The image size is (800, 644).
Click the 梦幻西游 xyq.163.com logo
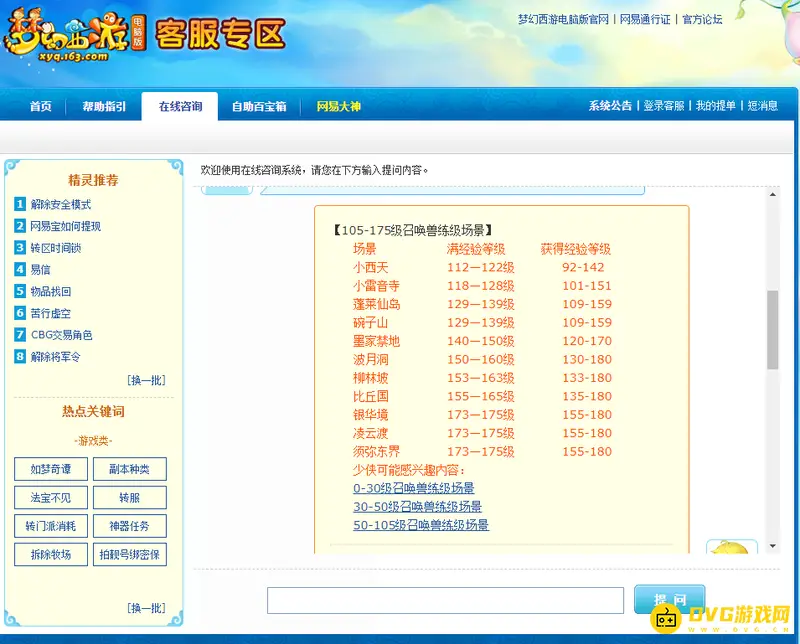[74, 35]
